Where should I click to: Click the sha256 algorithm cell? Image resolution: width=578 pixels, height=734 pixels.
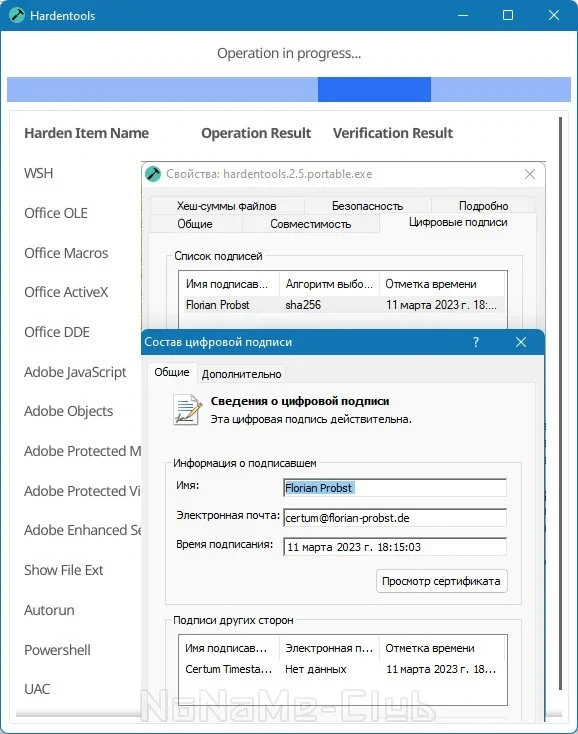point(303,305)
